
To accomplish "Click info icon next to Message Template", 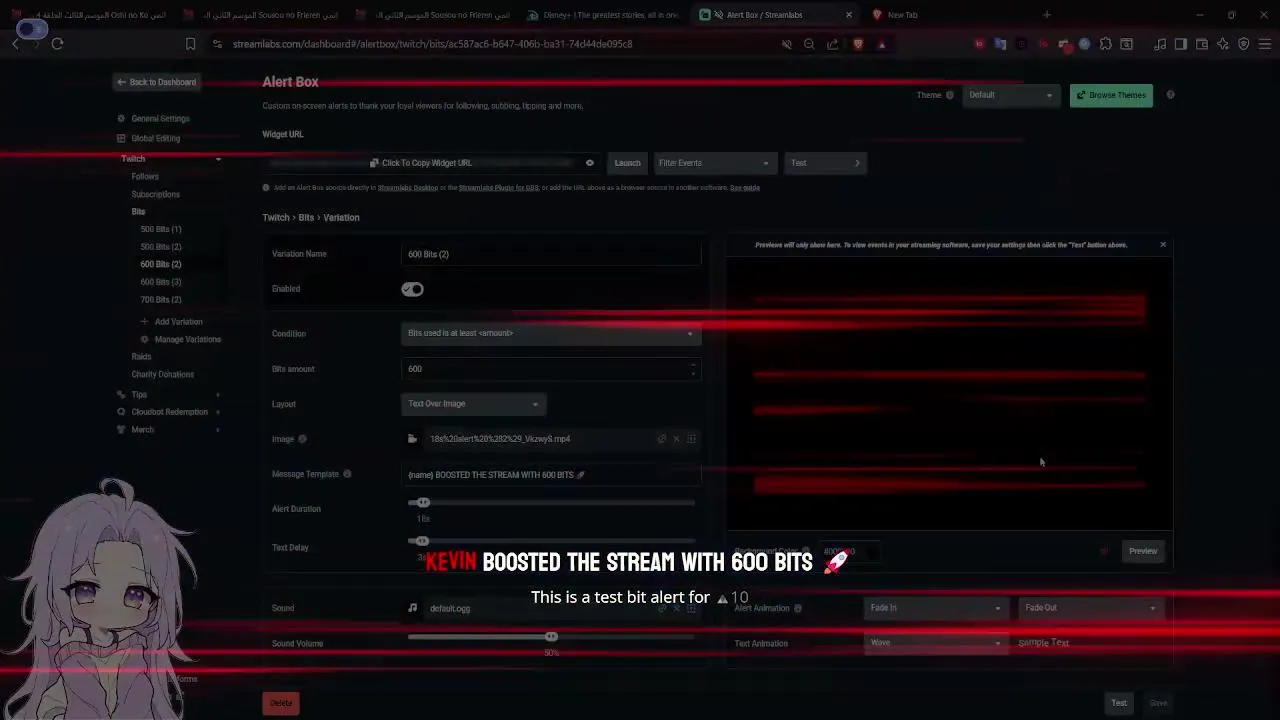I will (347, 474).
